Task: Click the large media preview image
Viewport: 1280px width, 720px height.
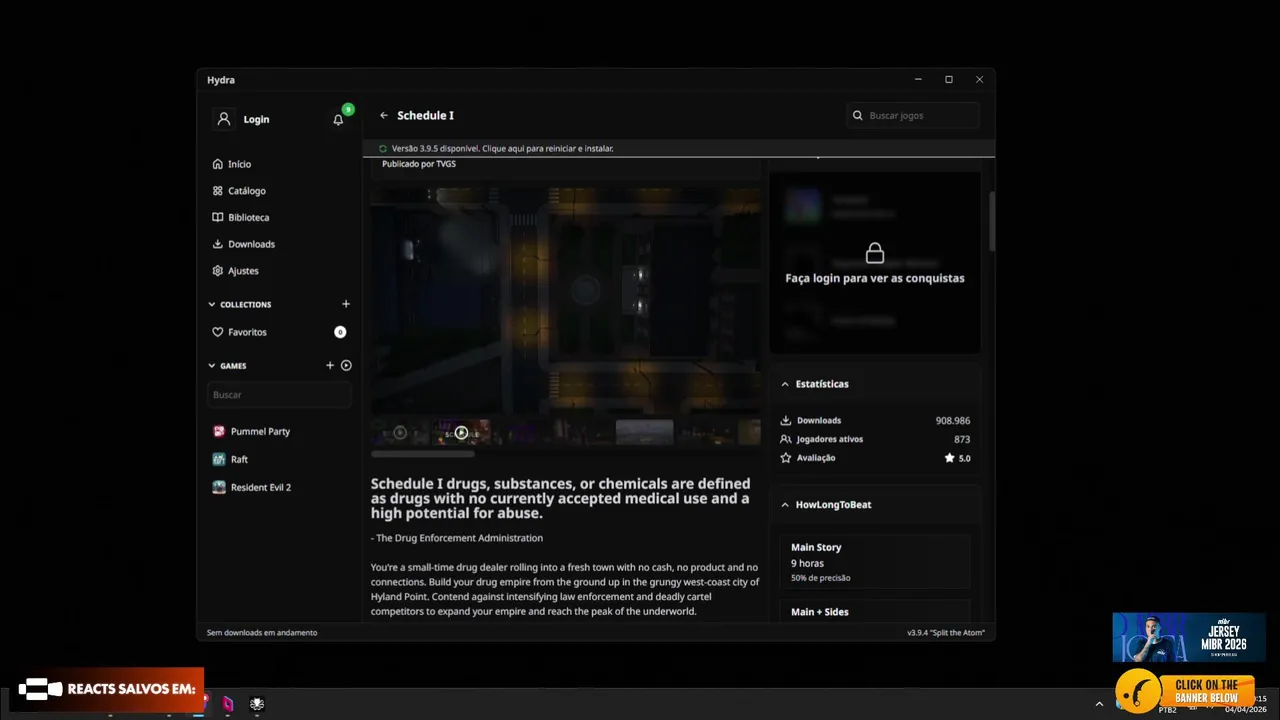Action: [565, 300]
